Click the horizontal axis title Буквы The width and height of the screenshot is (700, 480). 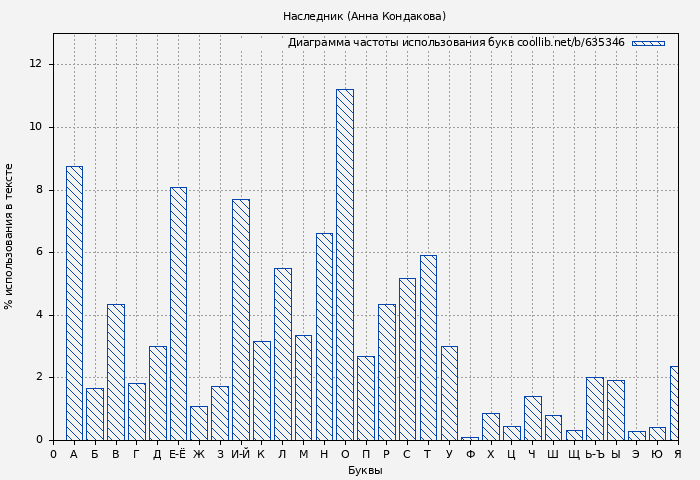(365, 470)
